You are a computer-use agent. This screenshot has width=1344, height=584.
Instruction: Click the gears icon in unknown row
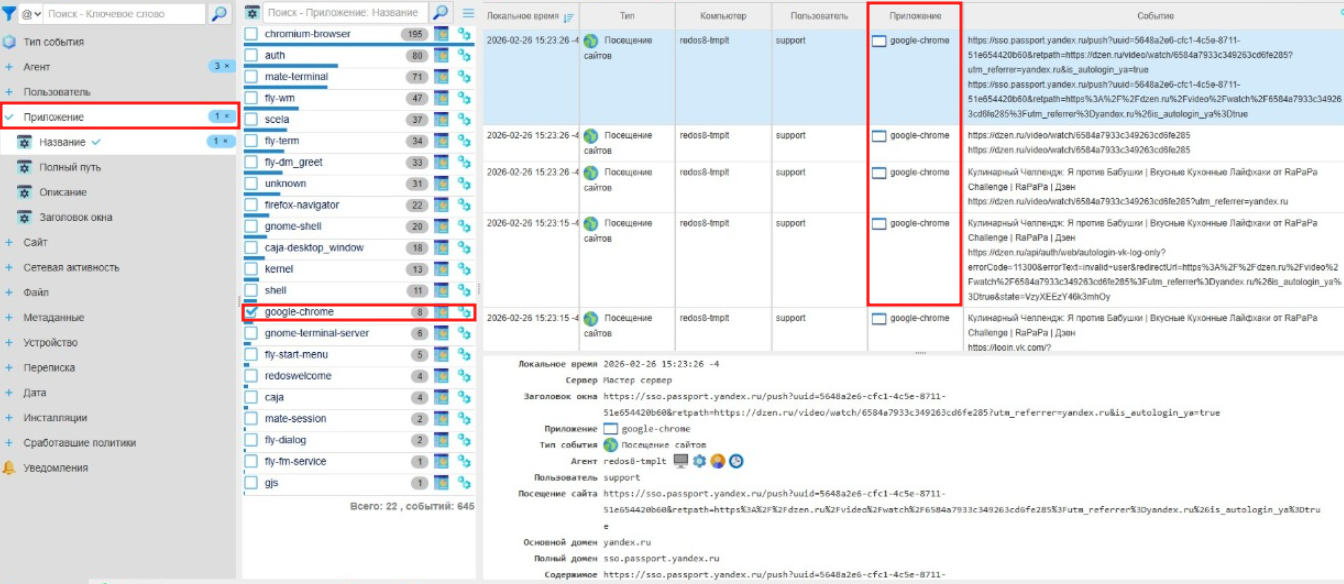pos(464,184)
